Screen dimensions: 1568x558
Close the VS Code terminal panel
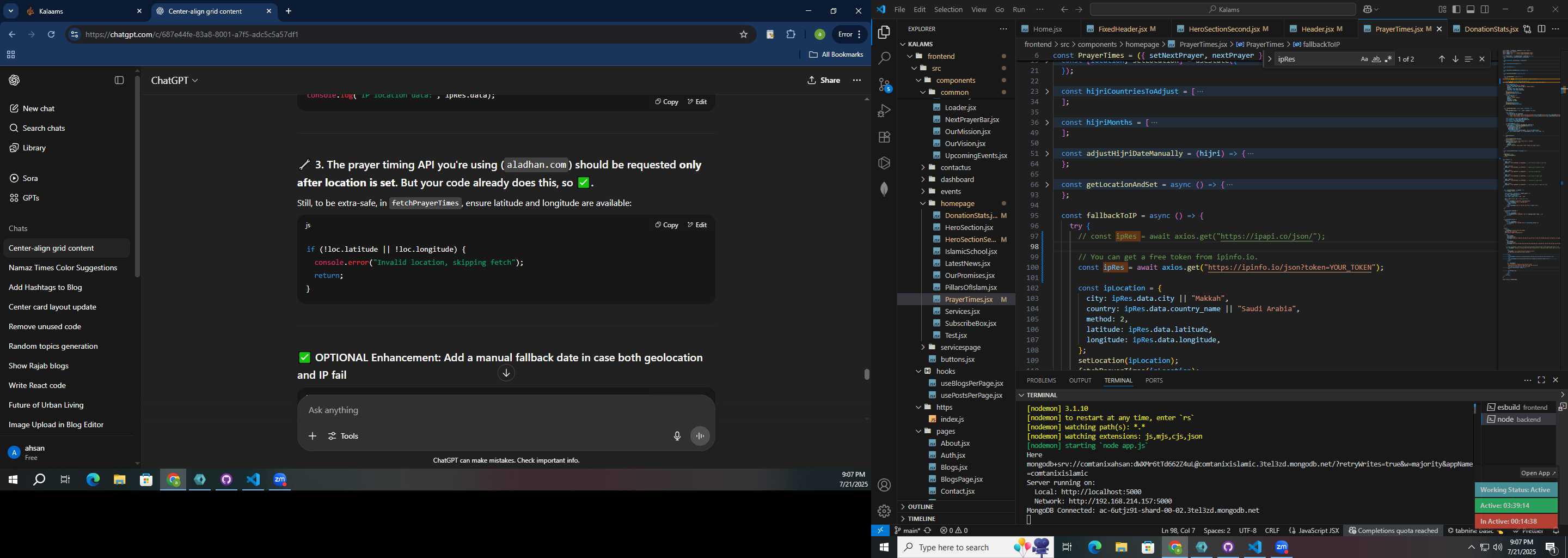coord(1555,380)
